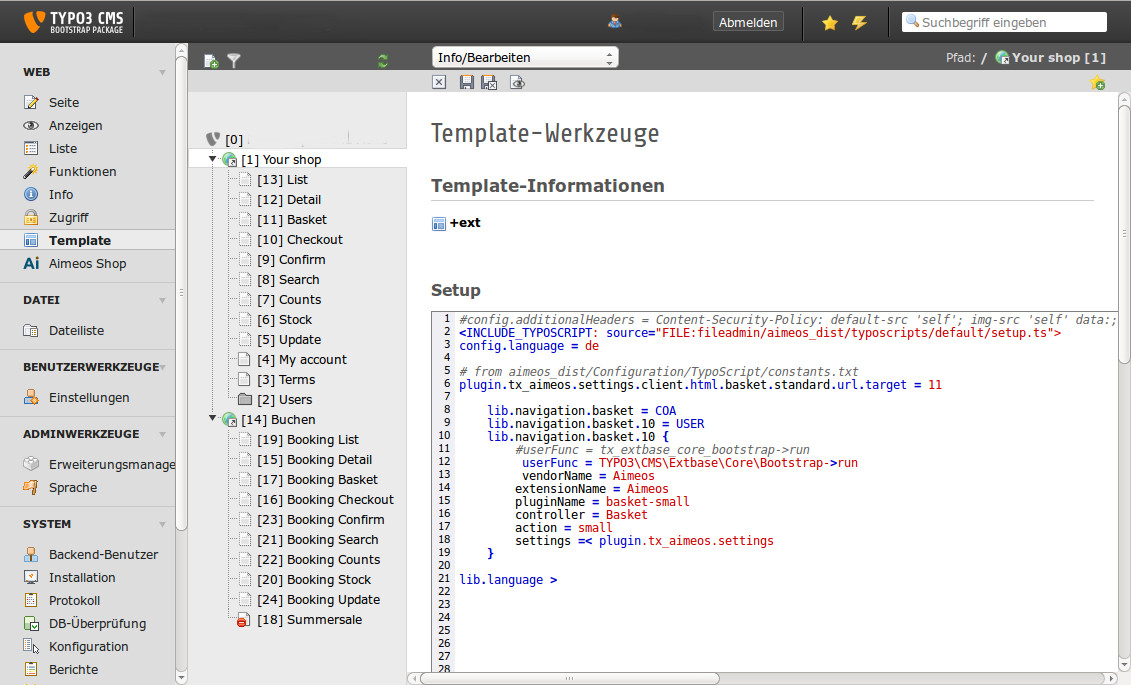Collapse the BENUTZERWERKZEUGE module group

click(163, 367)
